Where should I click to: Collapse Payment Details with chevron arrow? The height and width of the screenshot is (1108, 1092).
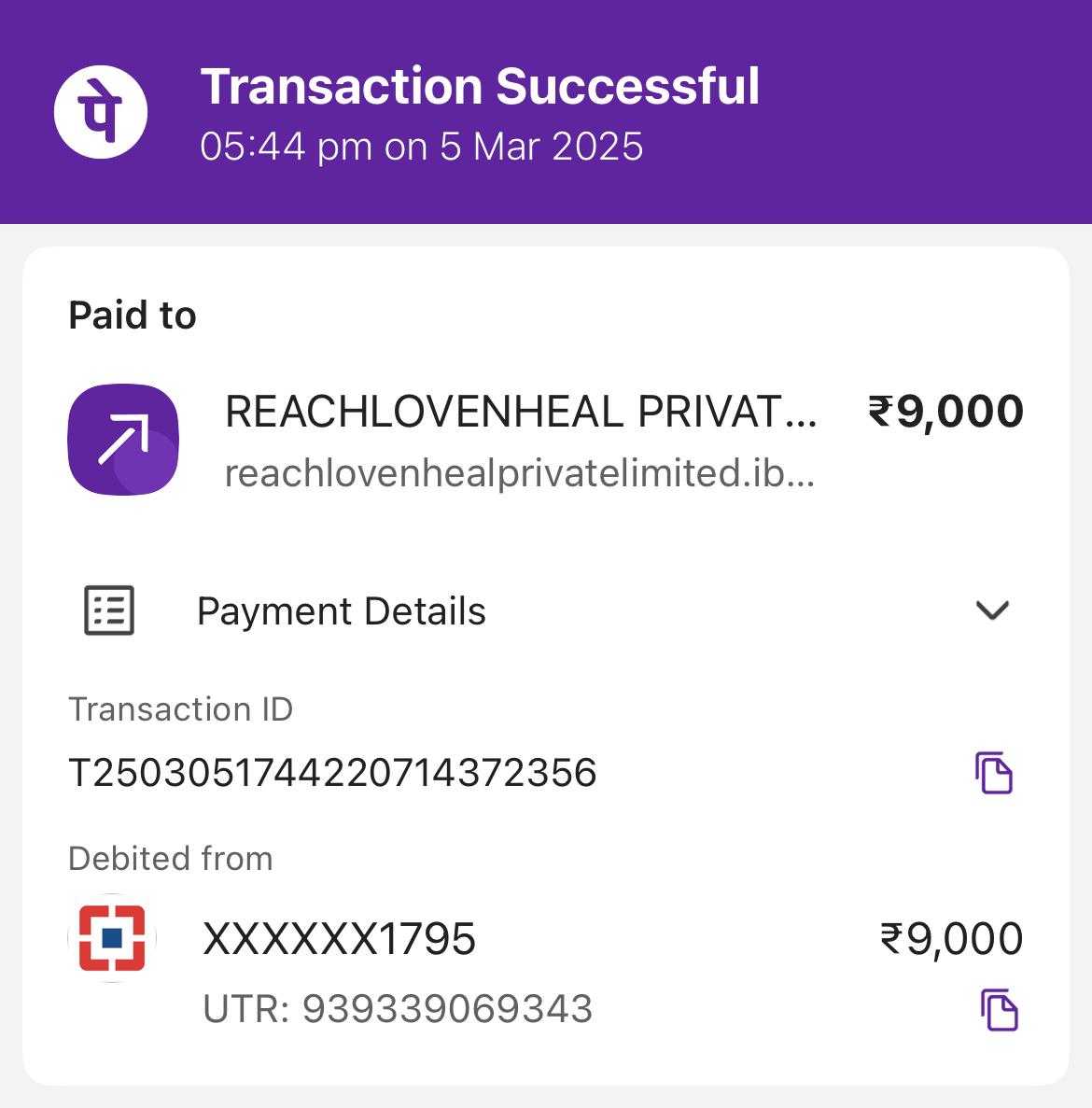tap(992, 610)
